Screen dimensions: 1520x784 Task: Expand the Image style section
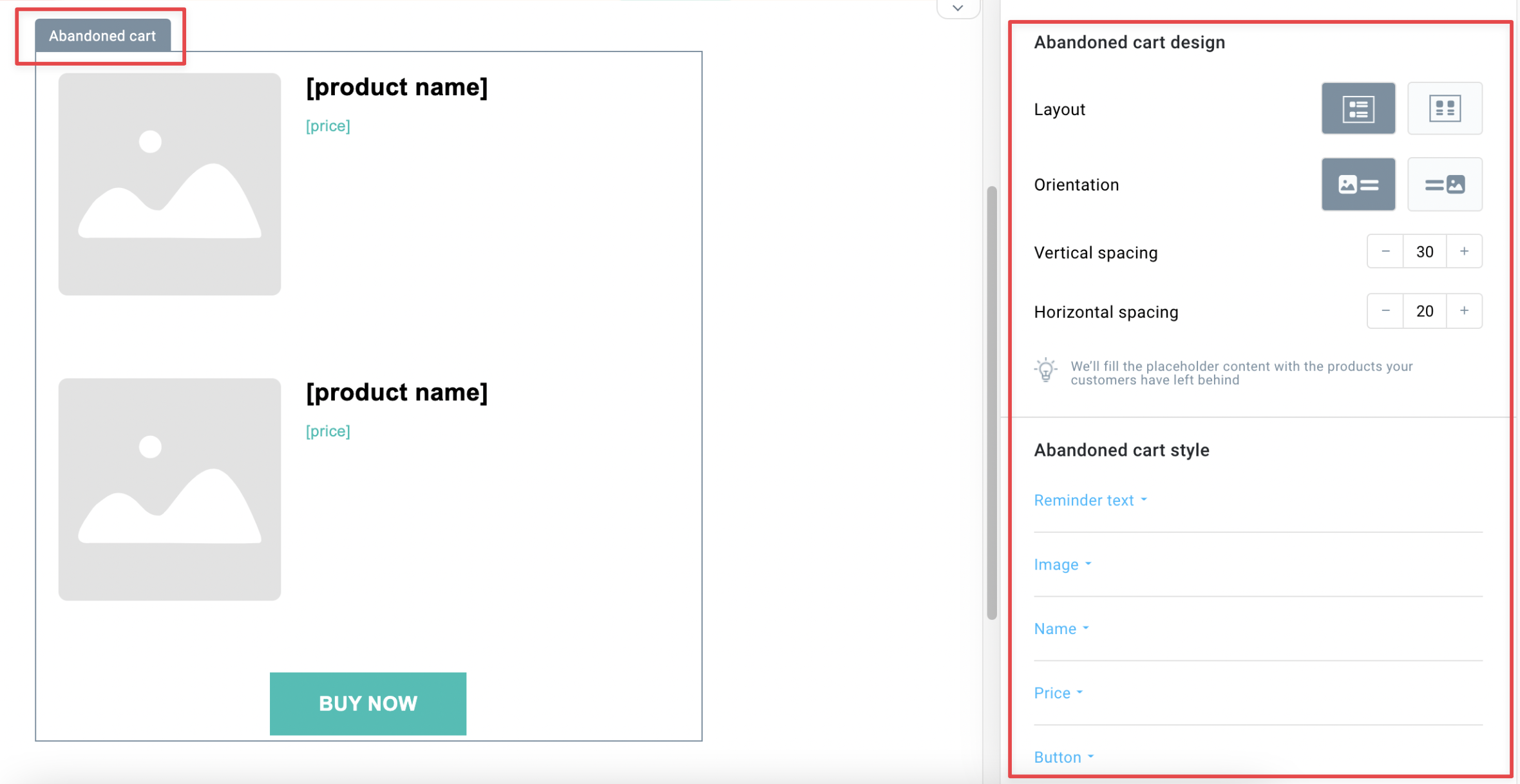(1063, 565)
